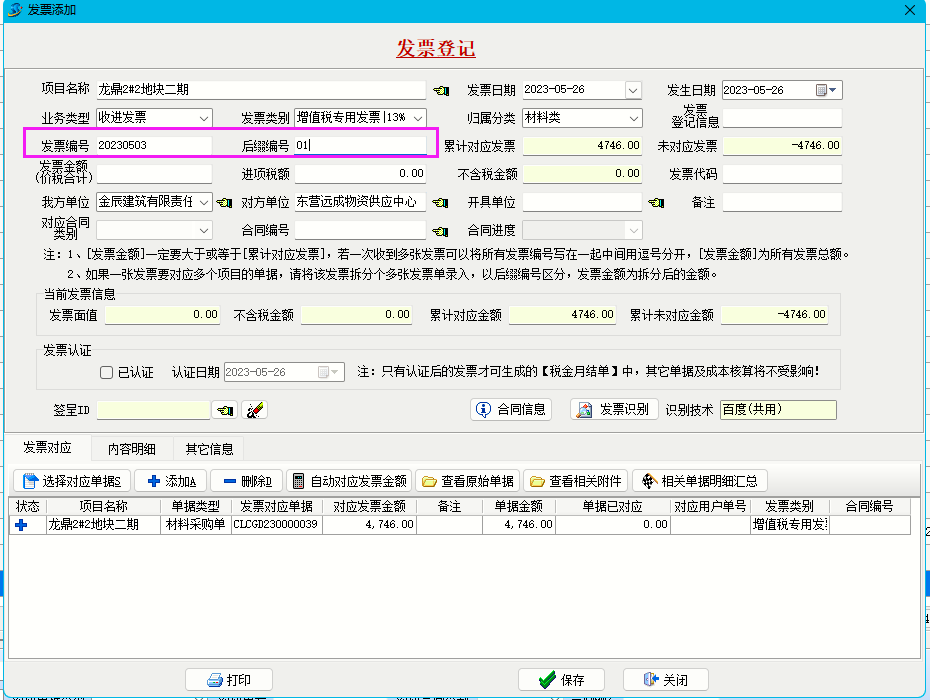Click the lookup icon beside 项目名称 field

pos(441,90)
